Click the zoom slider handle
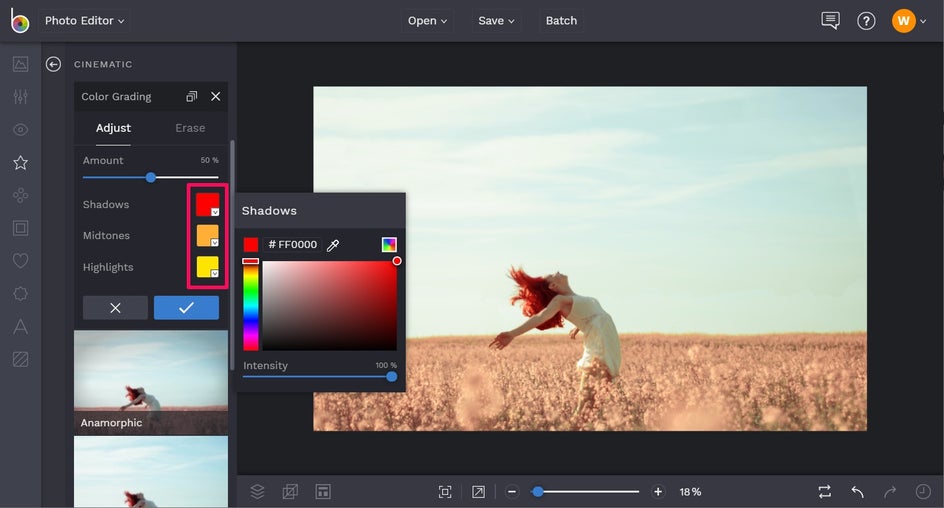 point(538,492)
